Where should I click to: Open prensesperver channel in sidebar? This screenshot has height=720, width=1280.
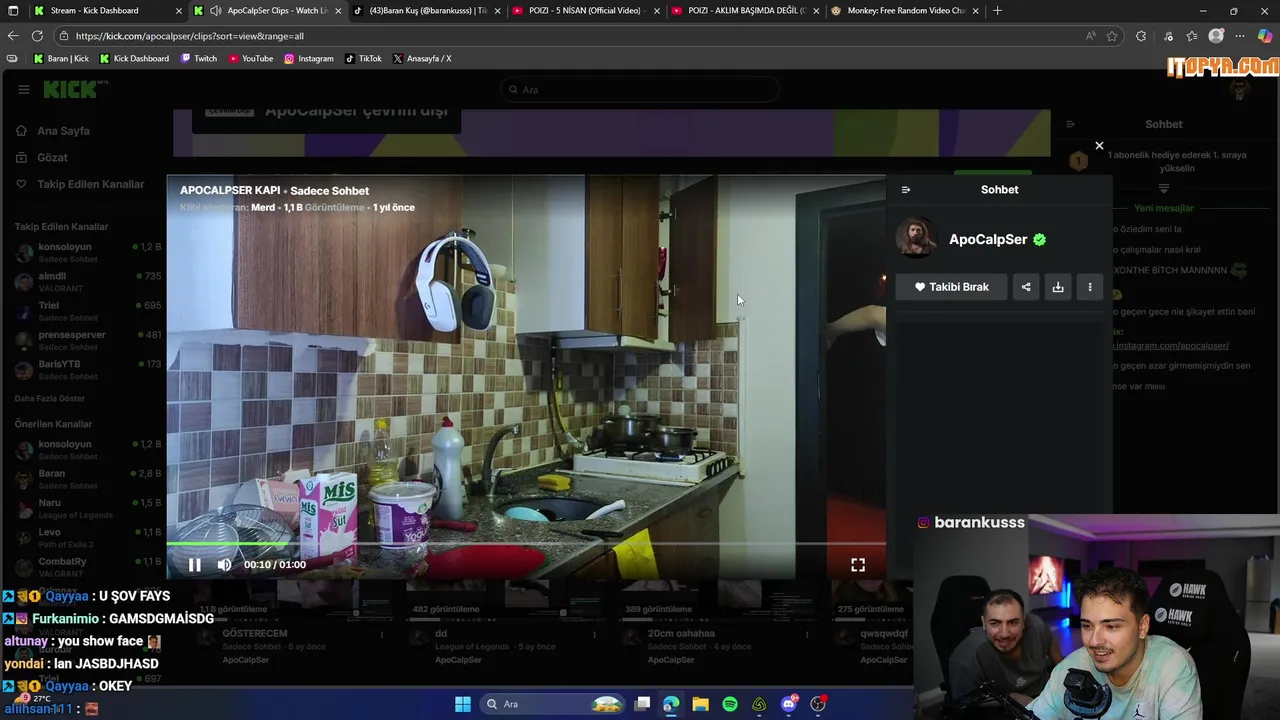tap(88, 341)
